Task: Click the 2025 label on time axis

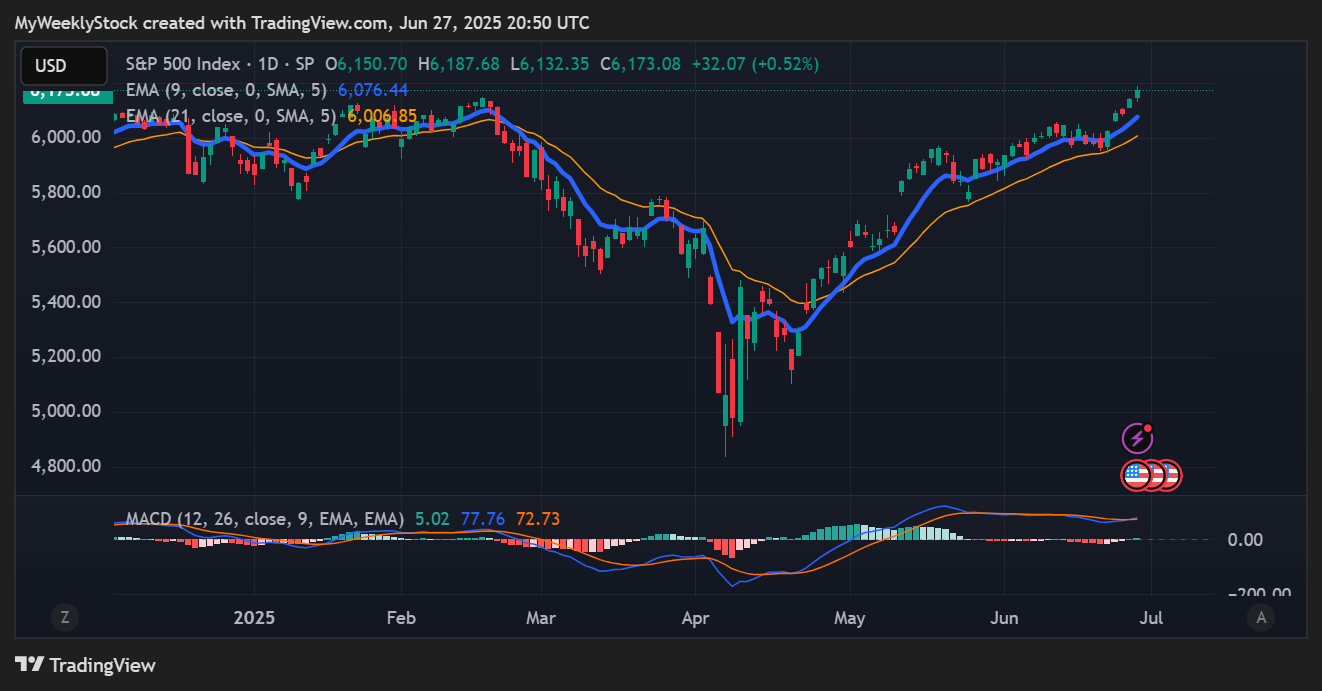Action: [253, 618]
